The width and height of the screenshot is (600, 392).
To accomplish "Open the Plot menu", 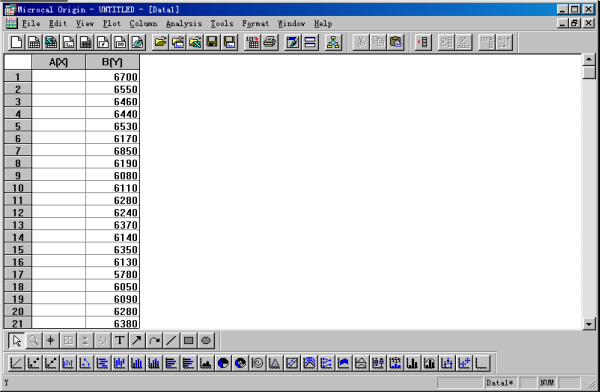I will tap(112, 24).
